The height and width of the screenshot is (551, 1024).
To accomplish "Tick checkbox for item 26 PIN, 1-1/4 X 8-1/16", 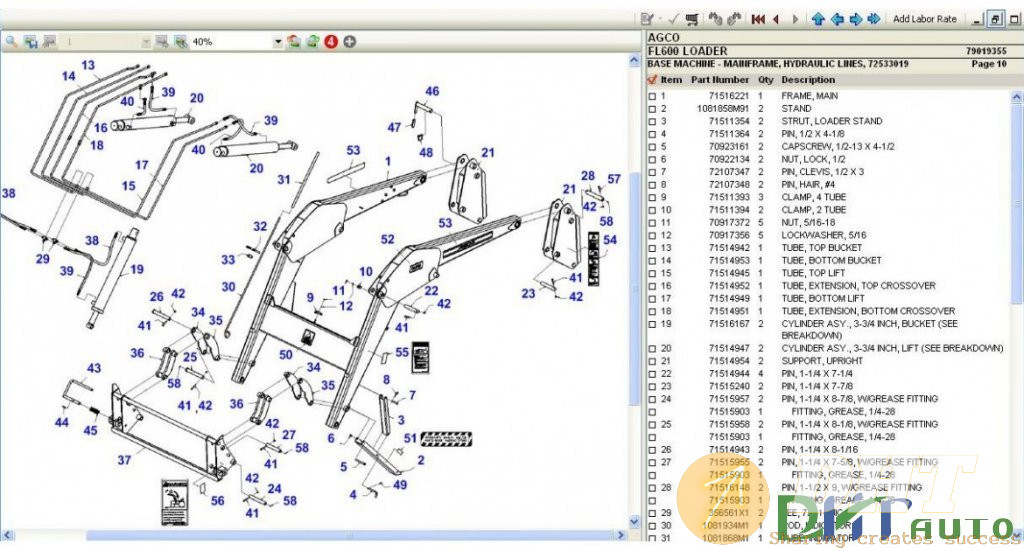I will pos(652,450).
